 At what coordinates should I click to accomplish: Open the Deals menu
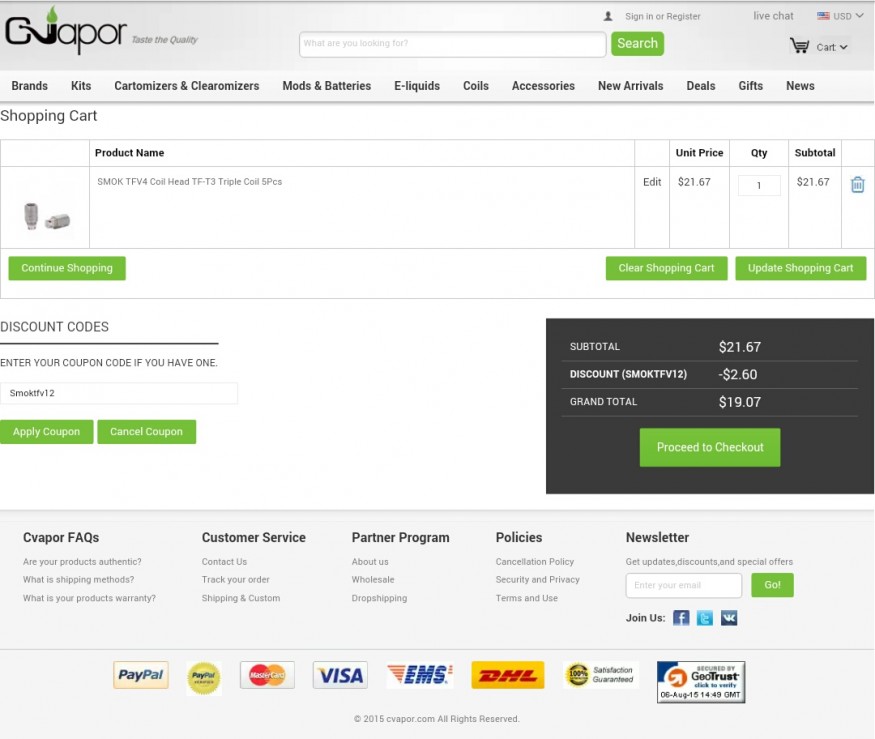pos(701,86)
